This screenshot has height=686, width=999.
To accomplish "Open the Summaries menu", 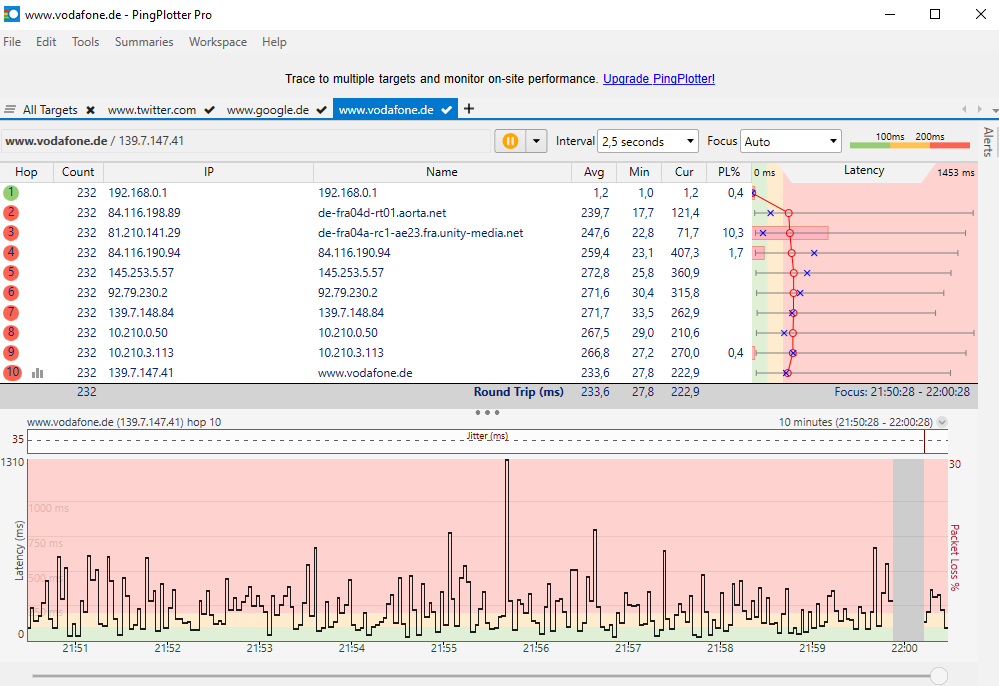I will click(x=144, y=42).
